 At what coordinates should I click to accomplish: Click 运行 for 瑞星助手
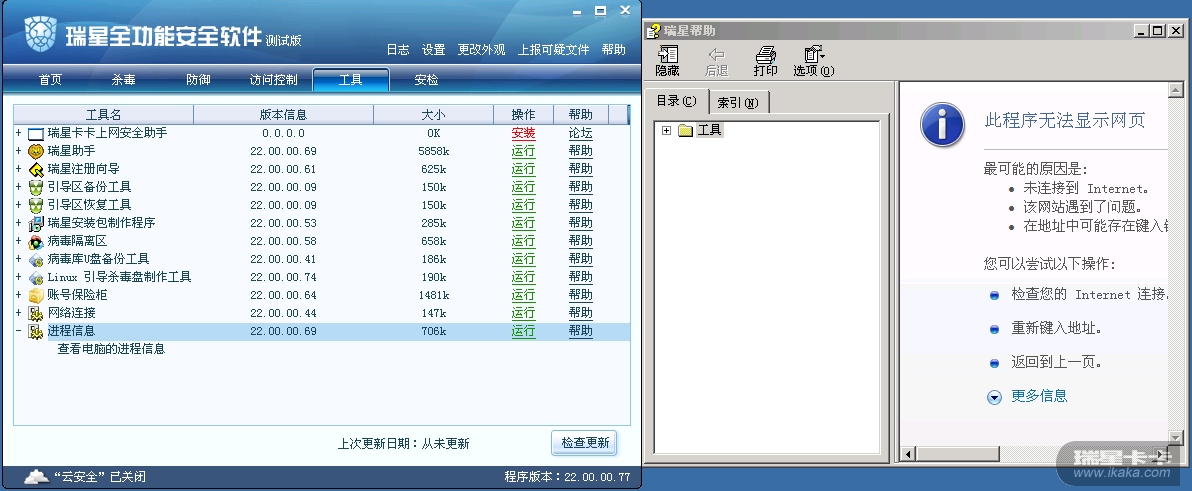pos(523,151)
